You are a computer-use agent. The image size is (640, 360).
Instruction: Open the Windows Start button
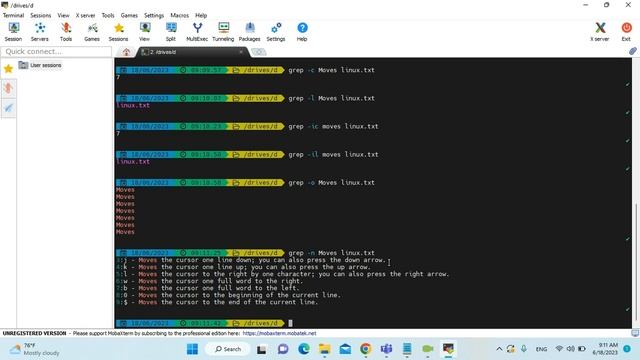click(192, 349)
